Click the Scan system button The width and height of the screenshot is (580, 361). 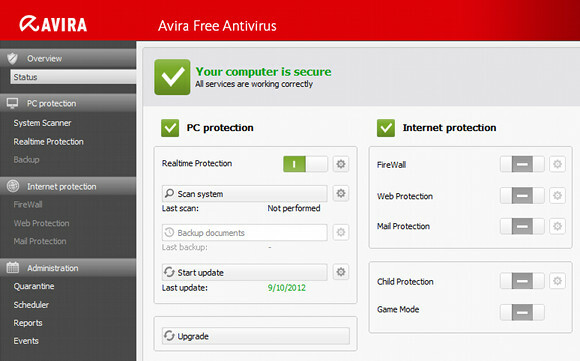245,193
